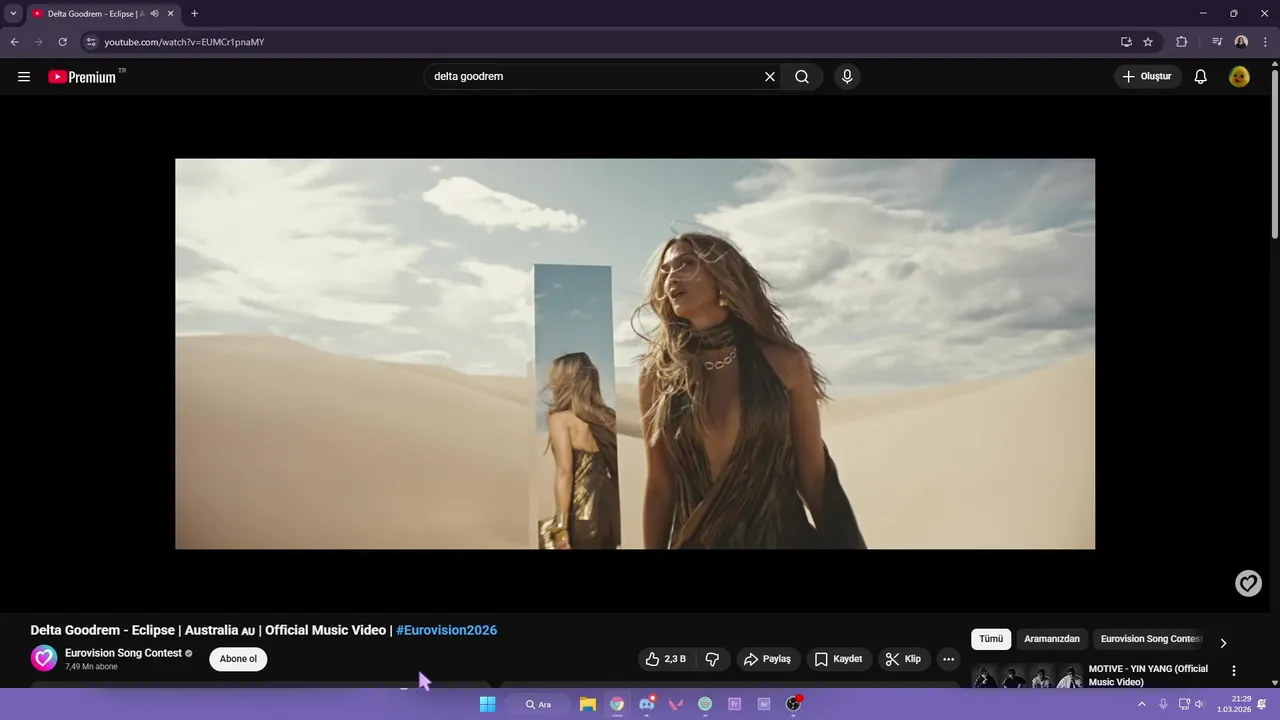The height and width of the screenshot is (720, 1280).
Task: Open File Explorer from the taskbar
Action: (x=588, y=704)
